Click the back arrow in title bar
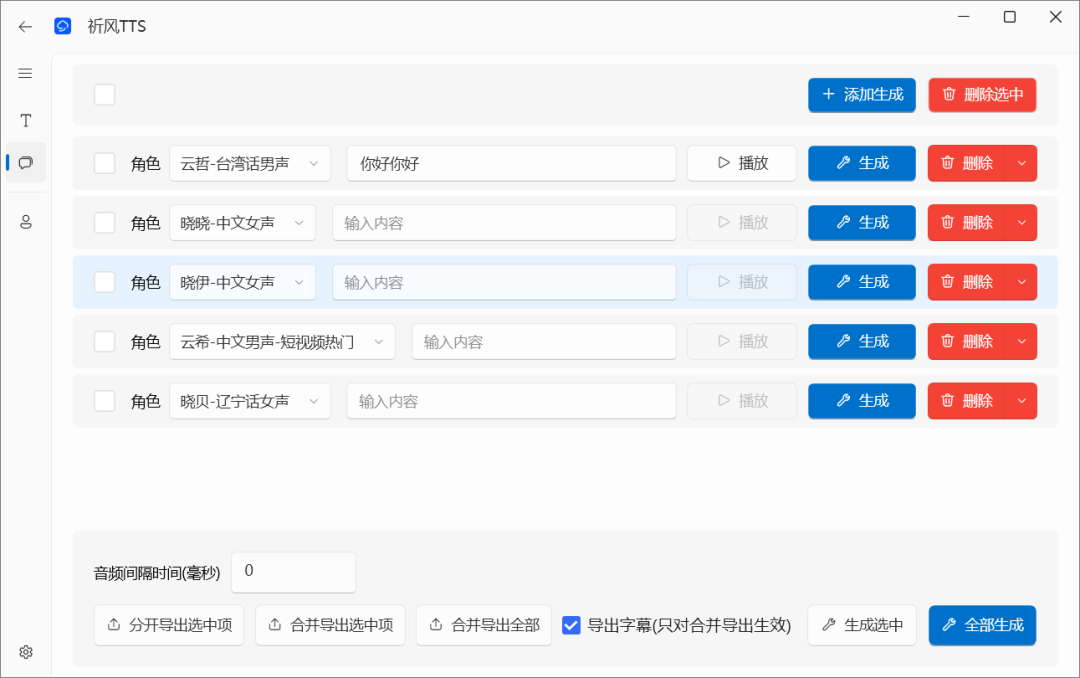Screen dimensions: 1080x678 [25, 27]
